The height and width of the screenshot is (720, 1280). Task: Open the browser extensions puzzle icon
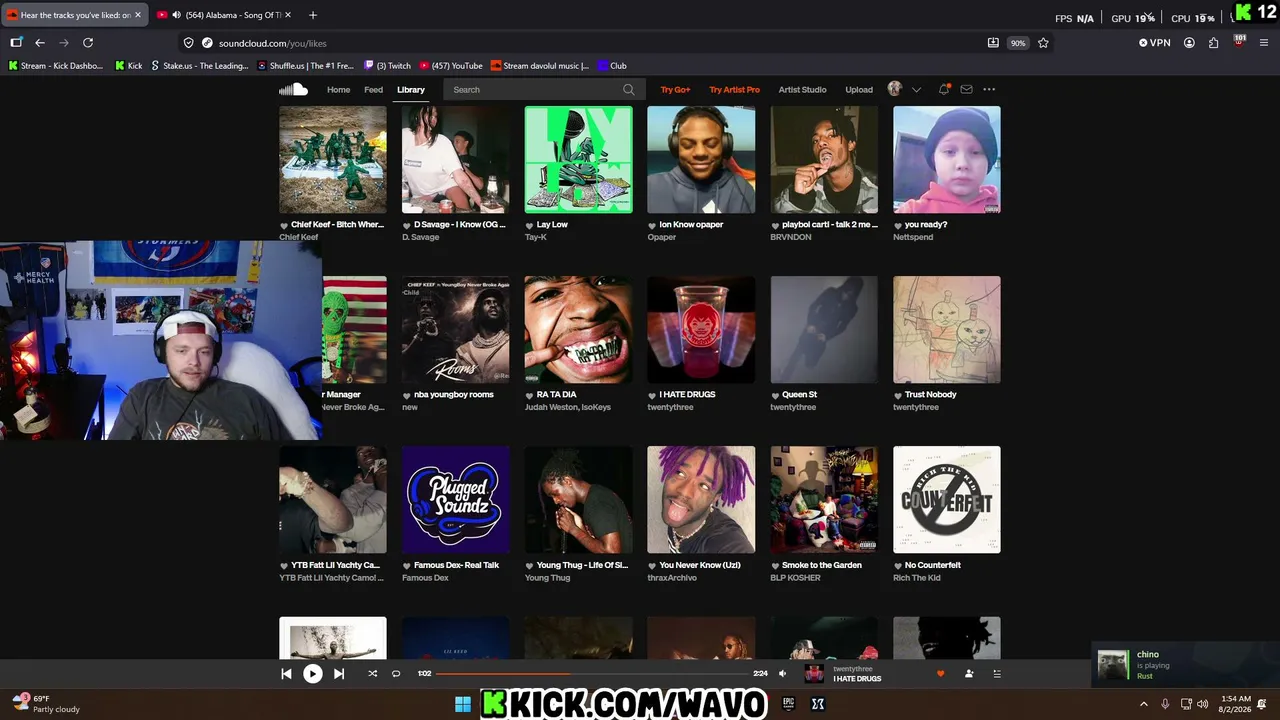[x=1213, y=43]
